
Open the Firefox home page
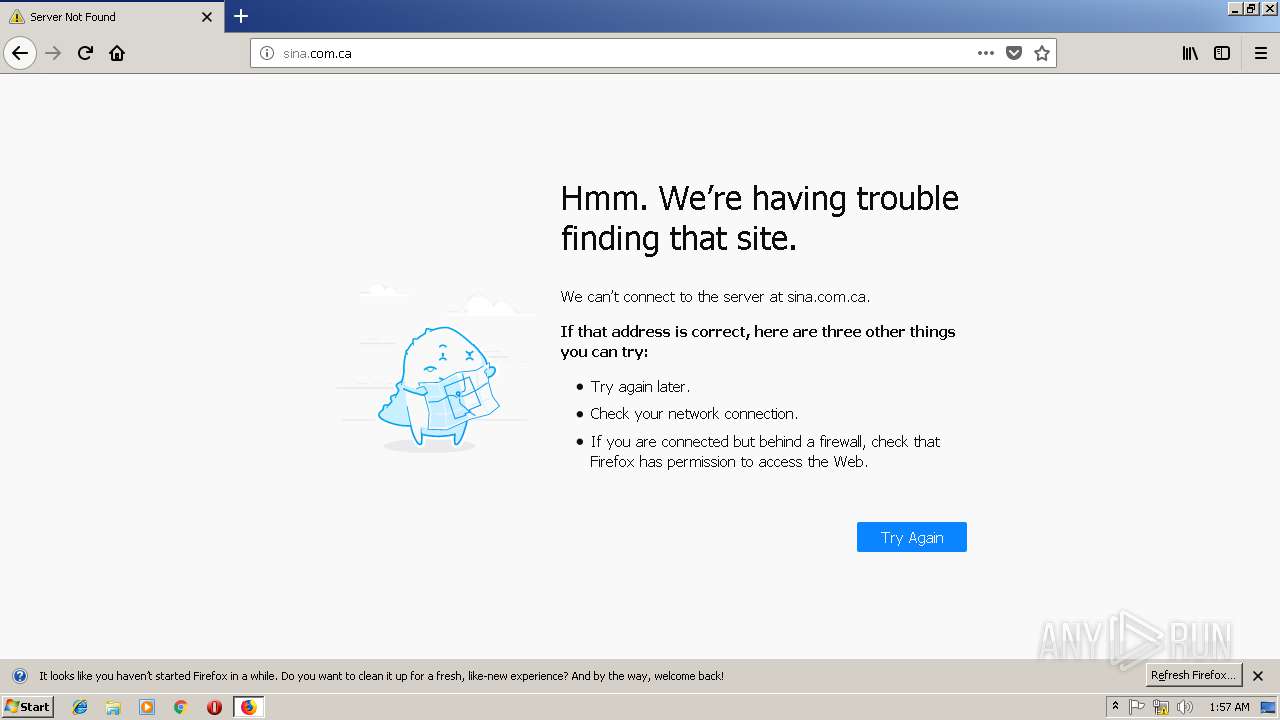tap(117, 53)
